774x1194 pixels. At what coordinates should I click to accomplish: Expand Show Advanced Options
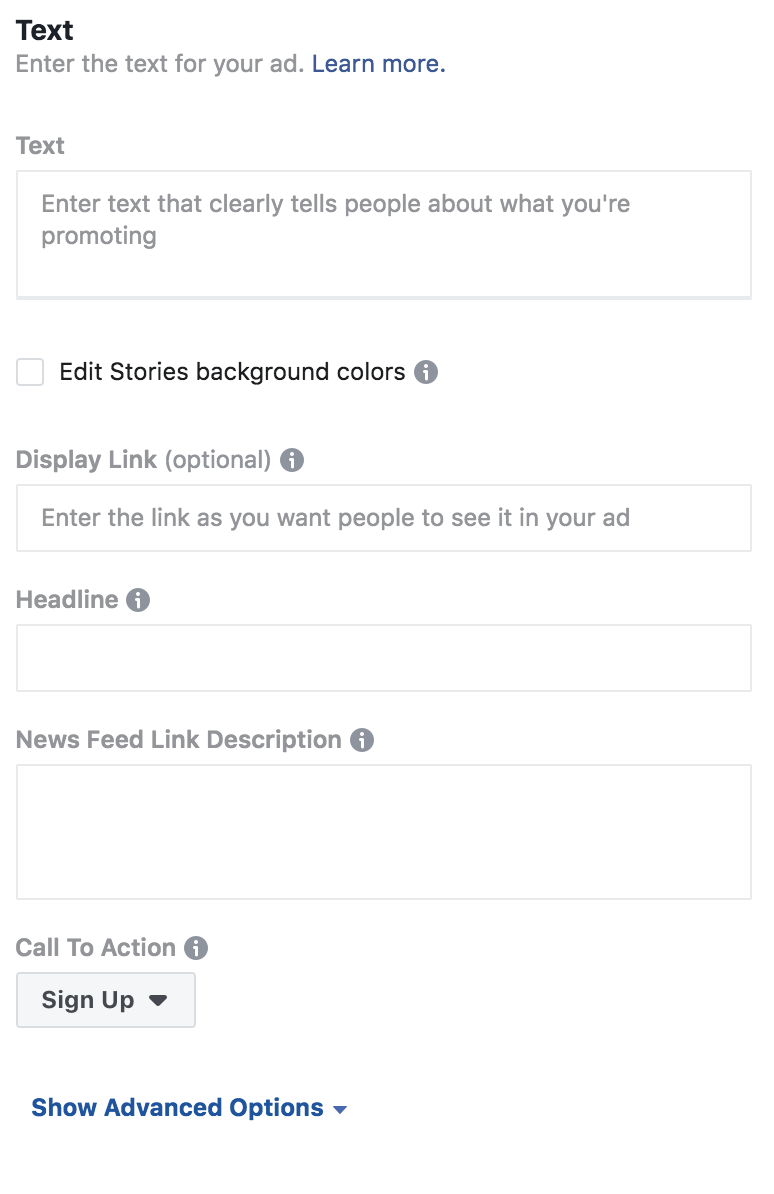click(x=177, y=1108)
